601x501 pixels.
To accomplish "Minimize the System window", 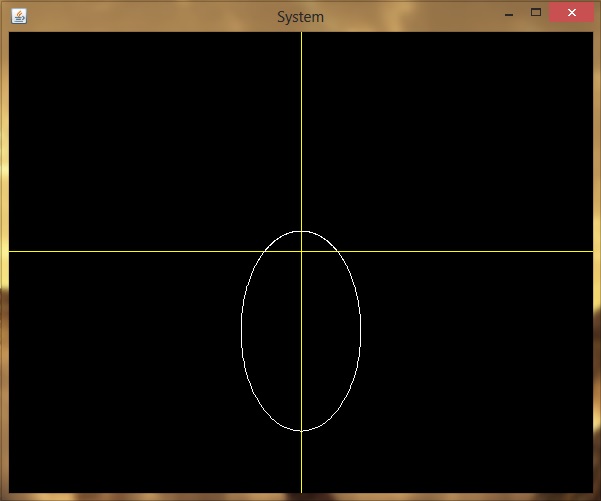I will (509, 14).
